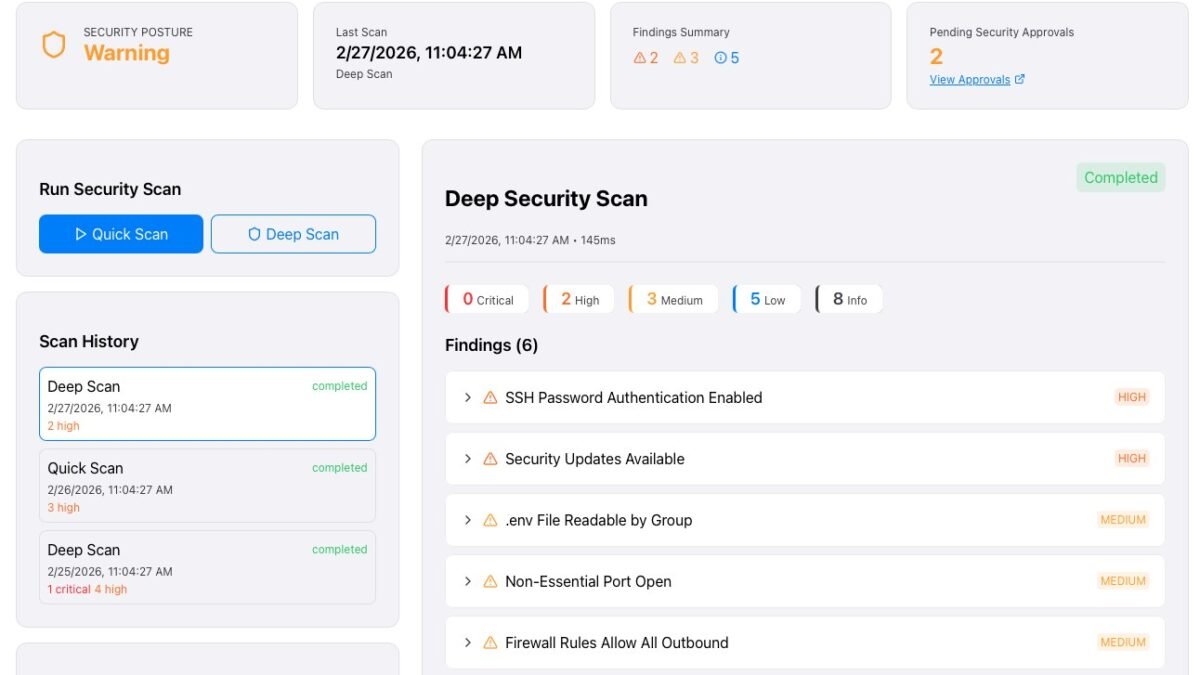Click the Security Posture shield icon

(x=53, y=45)
